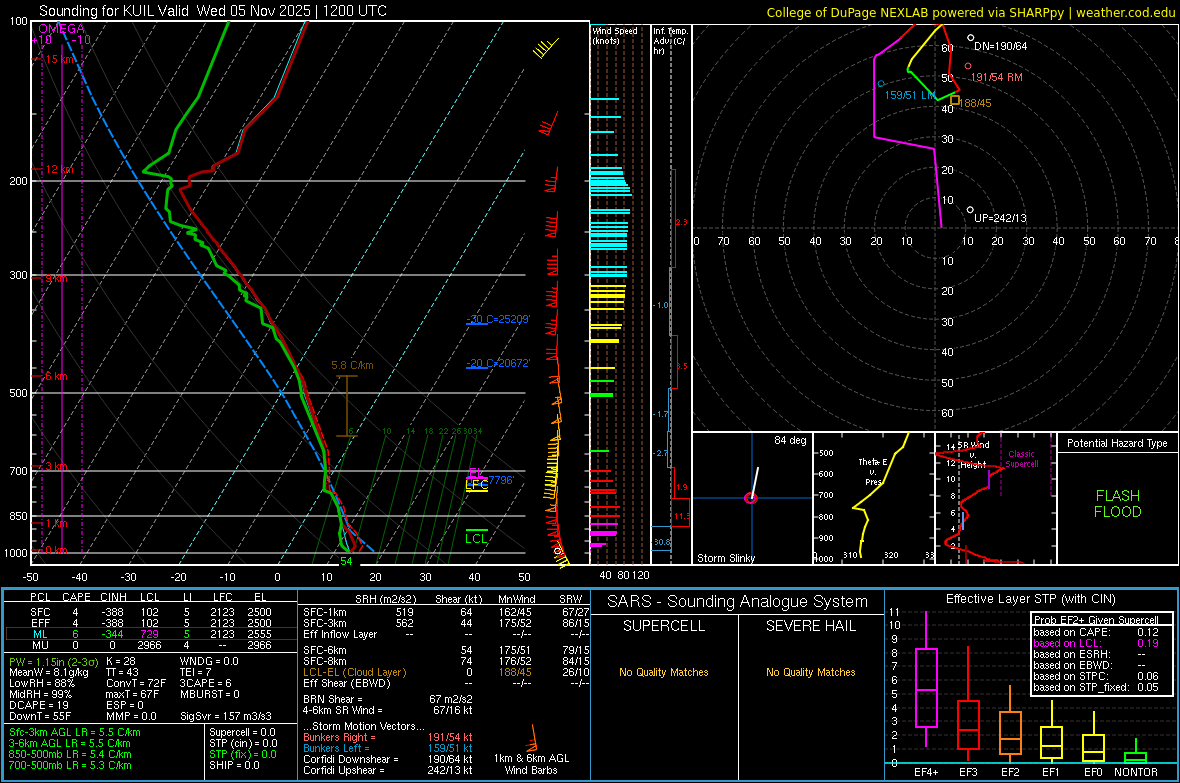Click the red Storm Slinky circle
Viewport: 1180px width, 783px height.
pyautogui.click(x=751, y=498)
